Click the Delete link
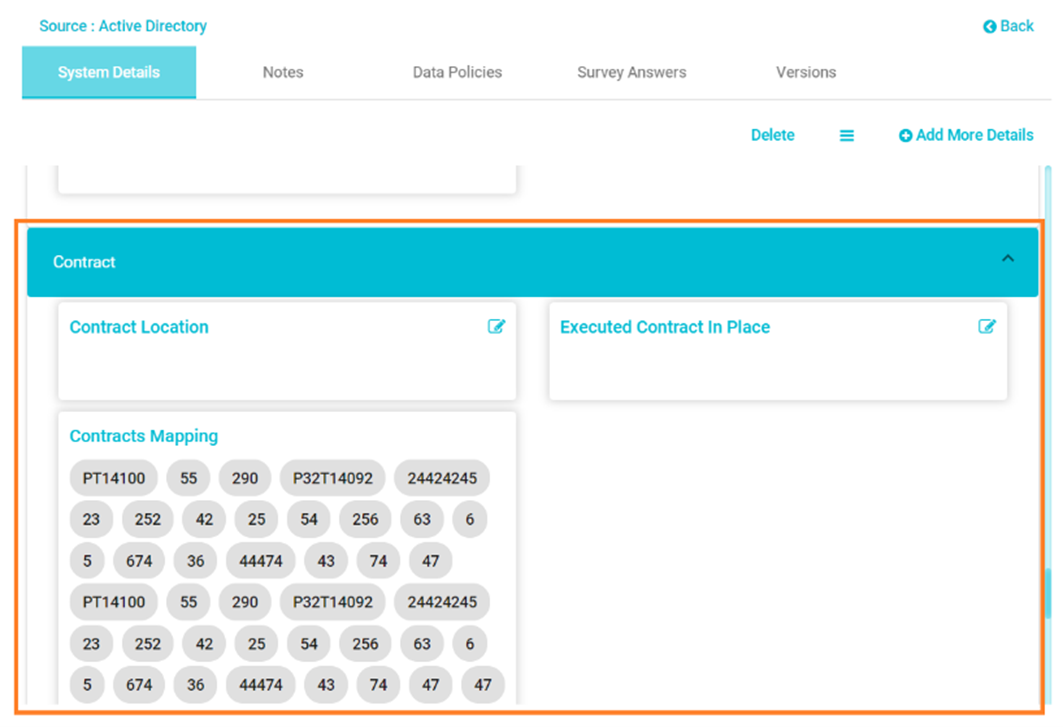 [x=772, y=135]
